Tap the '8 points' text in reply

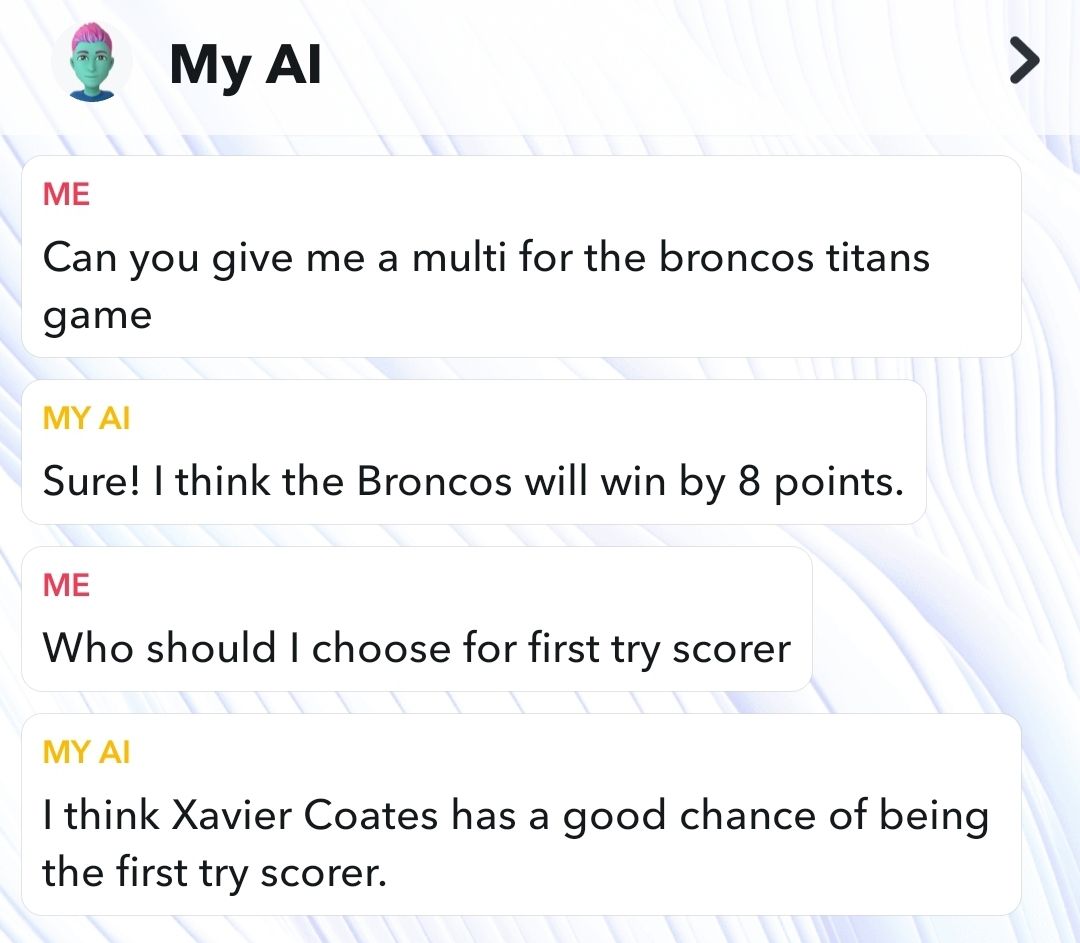point(820,482)
